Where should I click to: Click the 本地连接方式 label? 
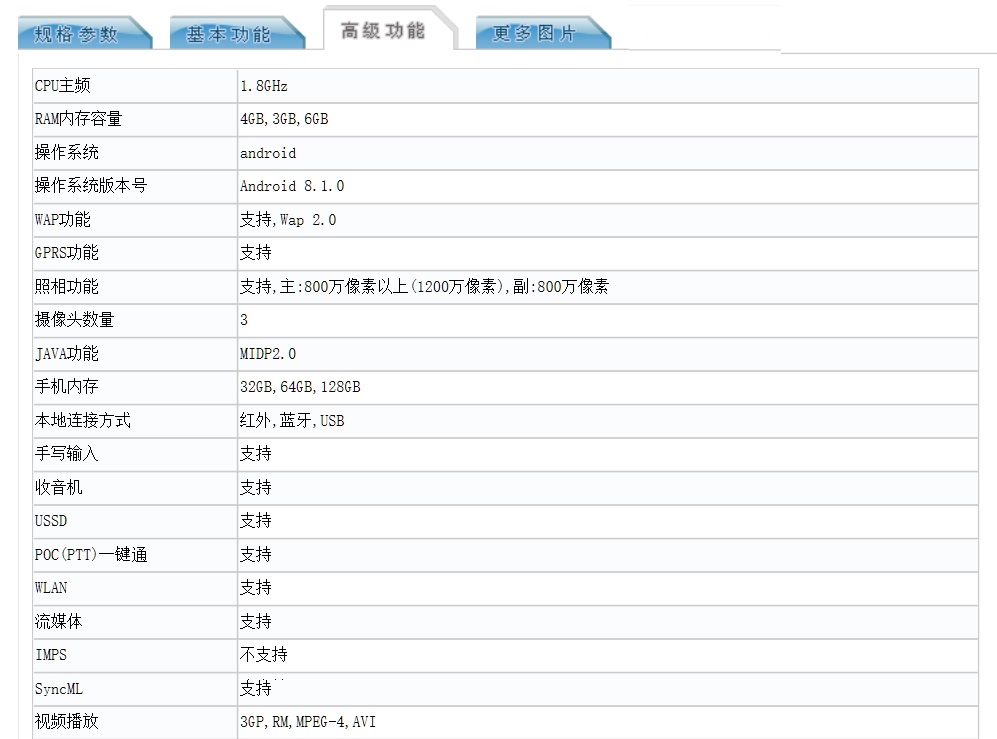(x=83, y=420)
